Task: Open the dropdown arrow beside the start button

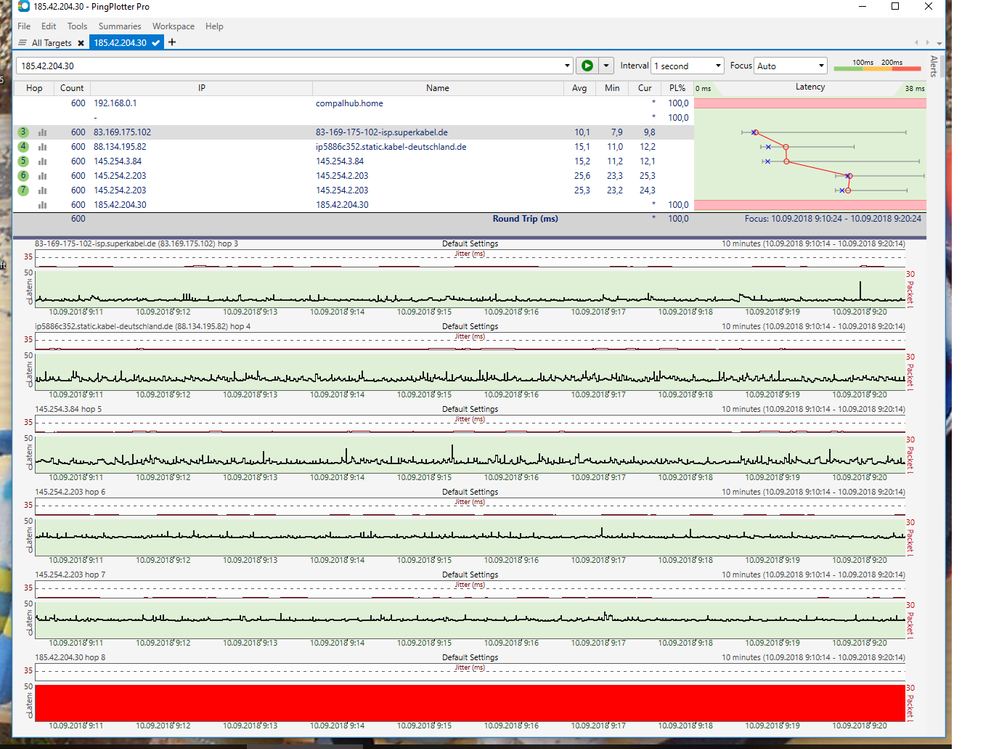Action: [x=605, y=66]
